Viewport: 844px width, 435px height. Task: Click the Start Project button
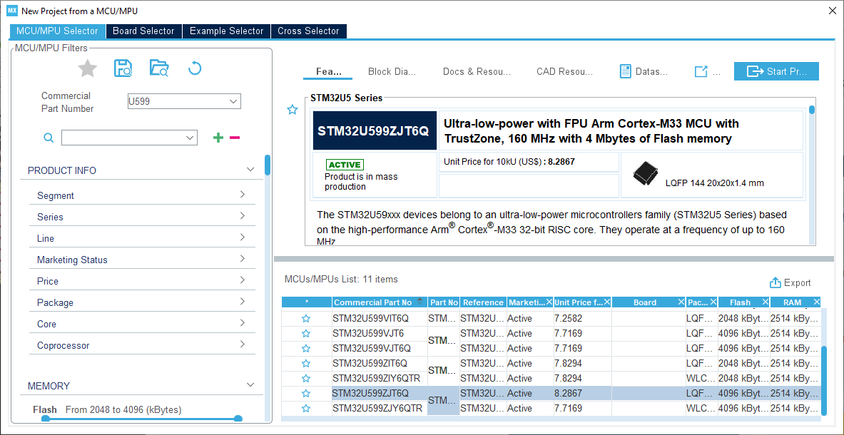[x=776, y=72]
